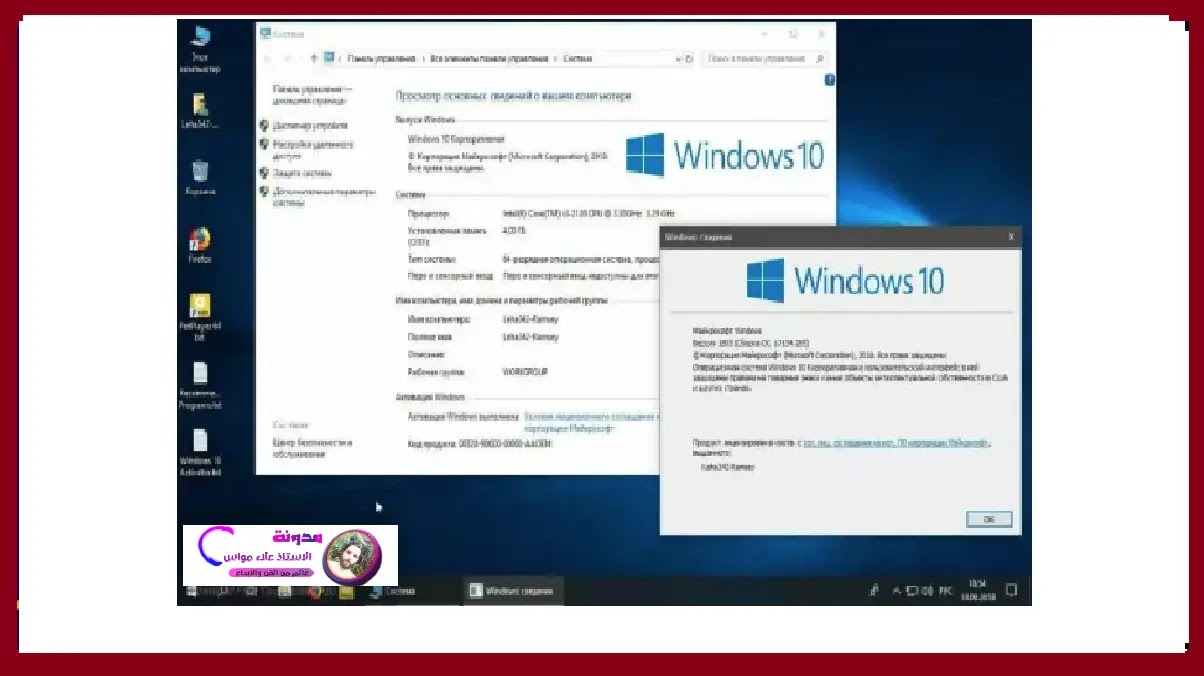Open 'Дополнительные параметры системы' link

point(324,196)
